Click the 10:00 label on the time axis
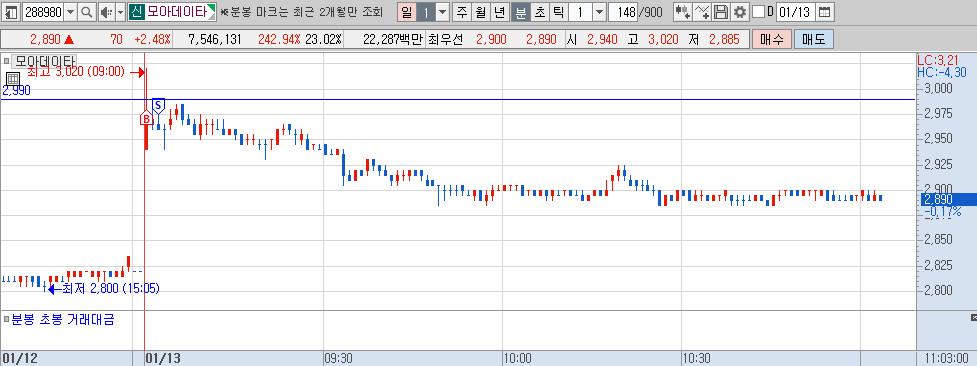The image size is (977, 366). [518, 359]
